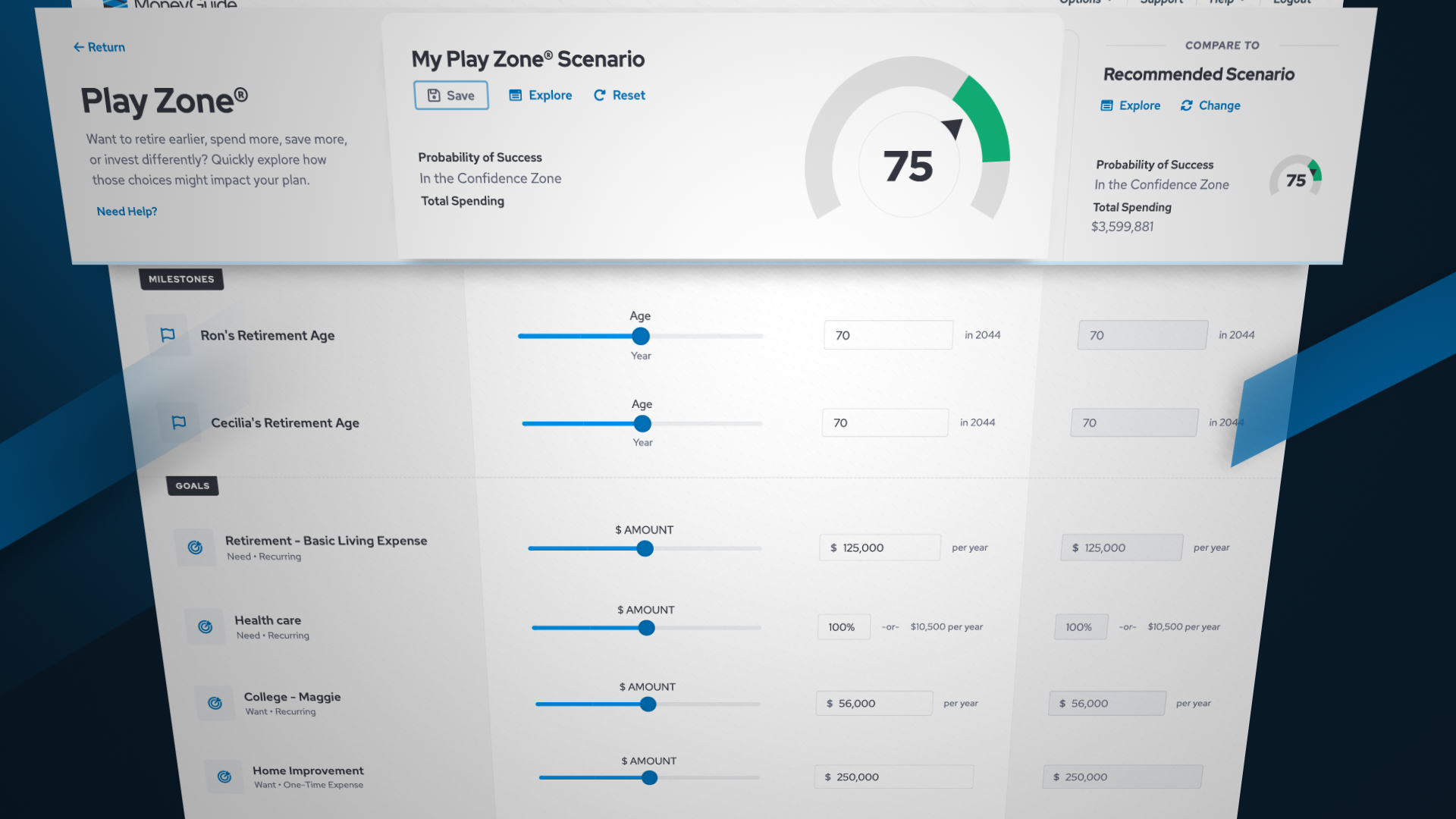Click the flag icon for Ron's Retirement Age
Screen dimensions: 1456x819
click(x=168, y=335)
